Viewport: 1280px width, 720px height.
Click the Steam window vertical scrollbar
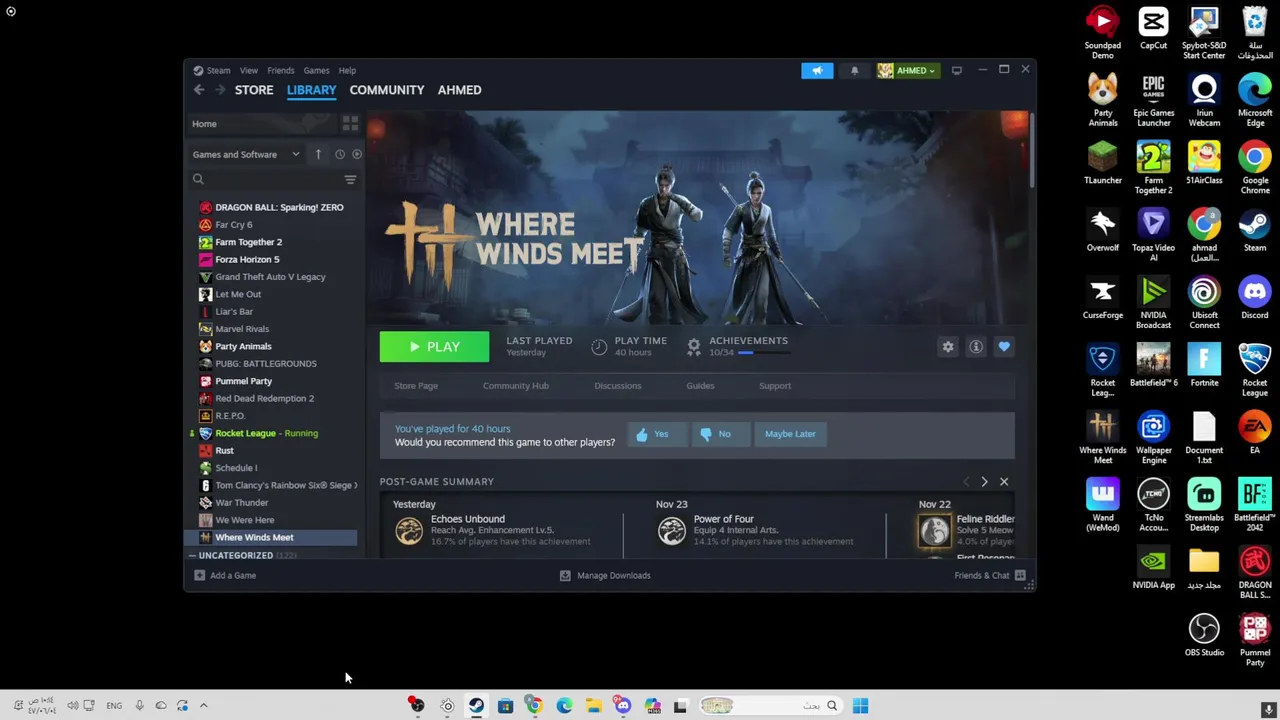(1030, 150)
